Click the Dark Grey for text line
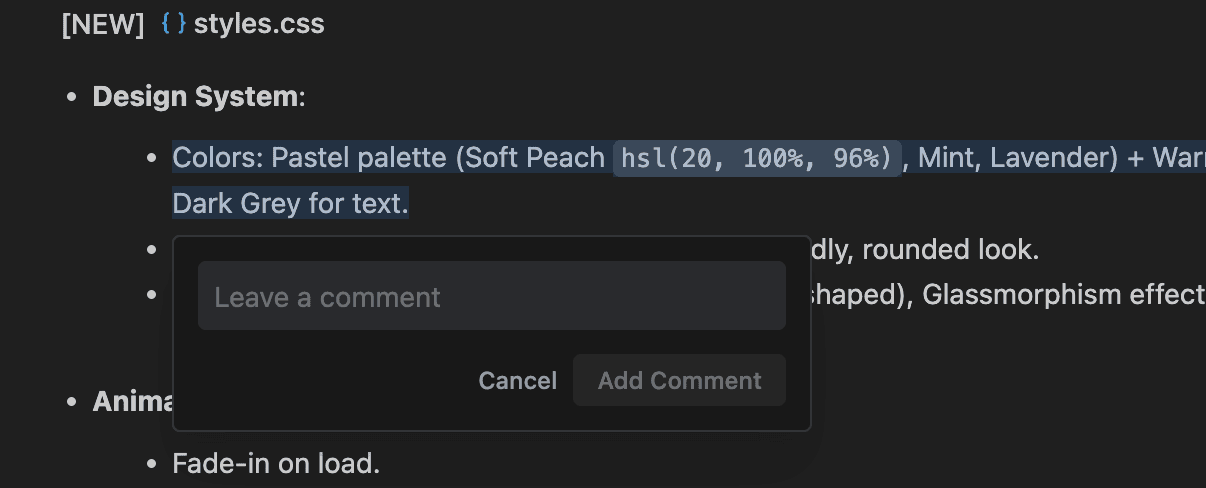Image resolution: width=1206 pixels, height=488 pixels. click(290, 204)
